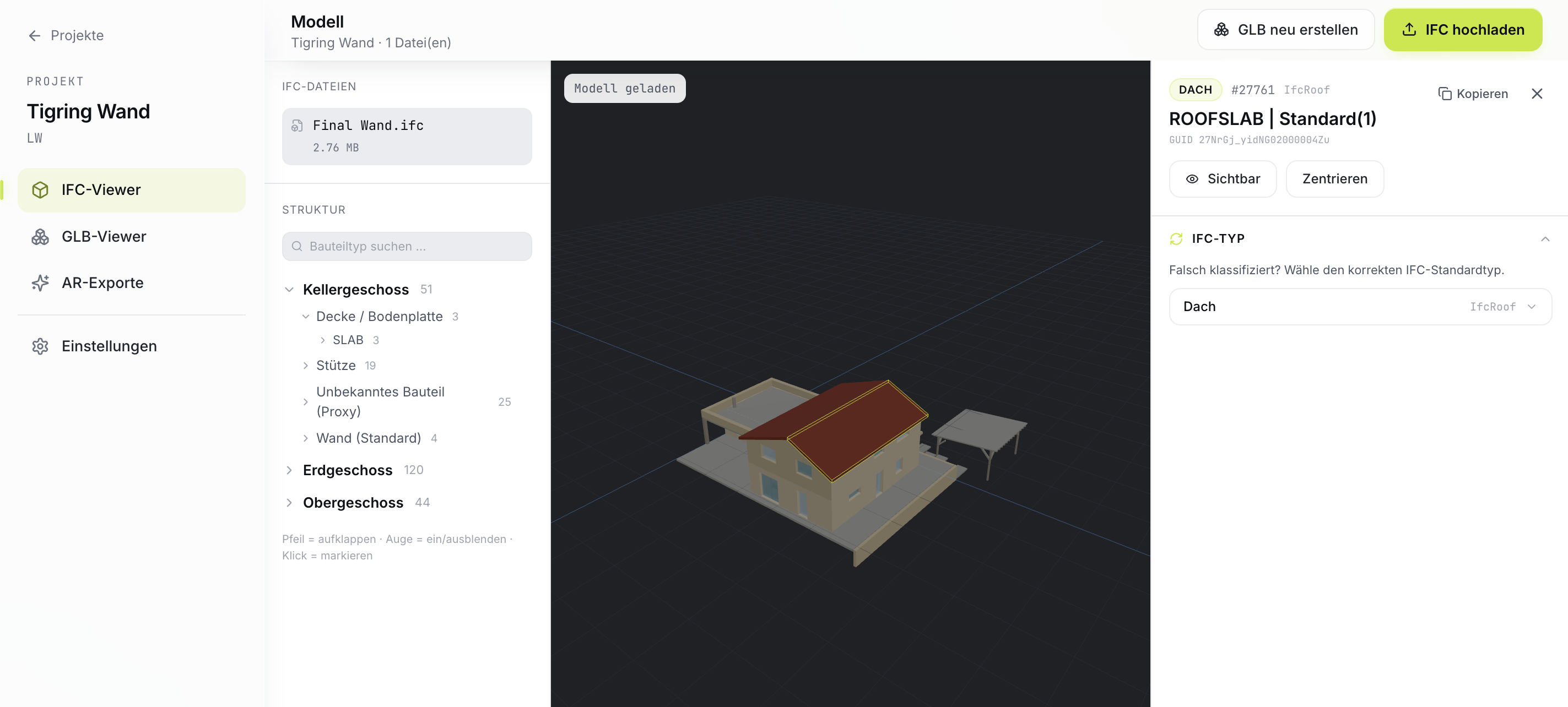Click the file icon of Final Wand.ifc
Screen dimensions: 1568x707
click(x=297, y=126)
